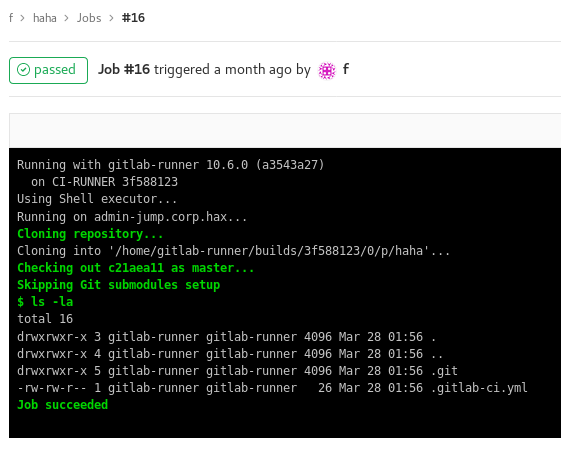
Task: Click the 'Cloning into' path line
Action: tap(233, 251)
